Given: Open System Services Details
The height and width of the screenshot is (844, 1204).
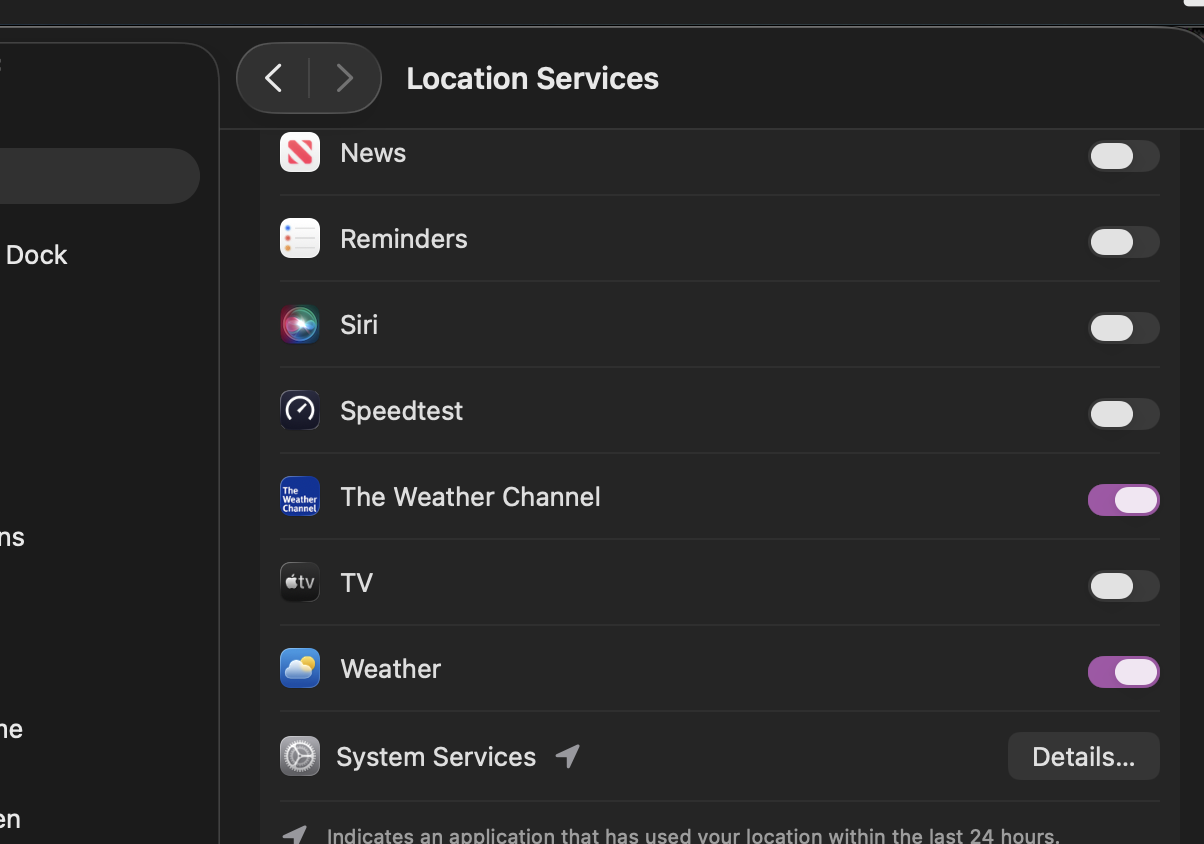Looking at the screenshot, I should 1084,756.
